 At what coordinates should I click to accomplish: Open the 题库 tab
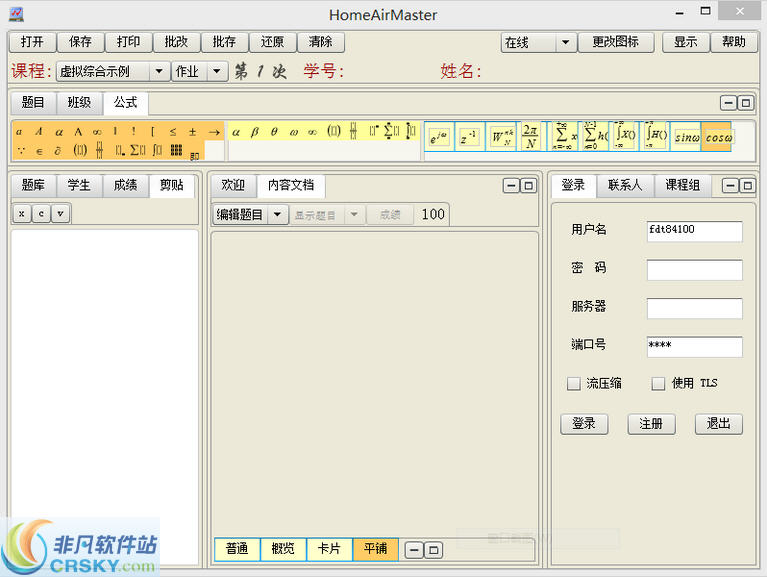pos(33,185)
